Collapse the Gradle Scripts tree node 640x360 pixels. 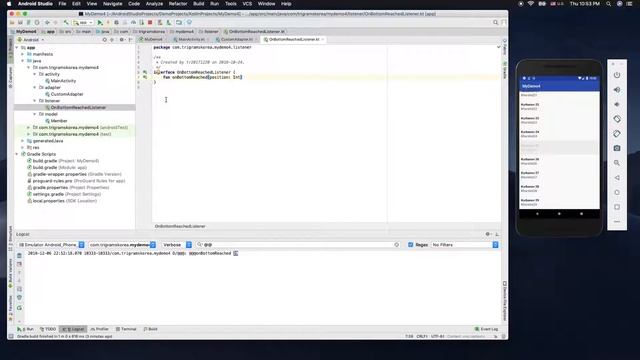click(x=17, y=154)
